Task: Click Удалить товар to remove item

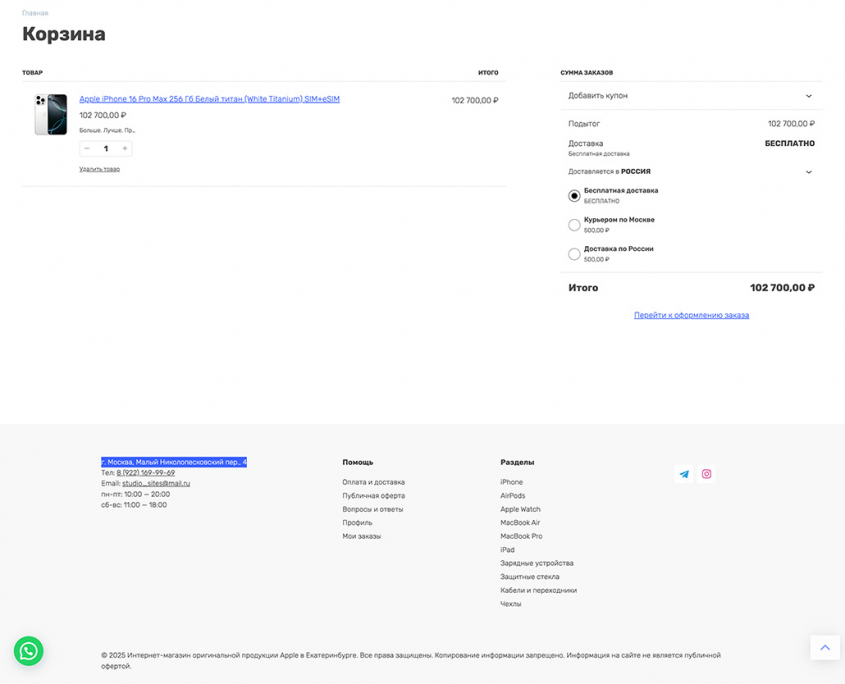Action: pyautogui.click(x=99, y=169)
